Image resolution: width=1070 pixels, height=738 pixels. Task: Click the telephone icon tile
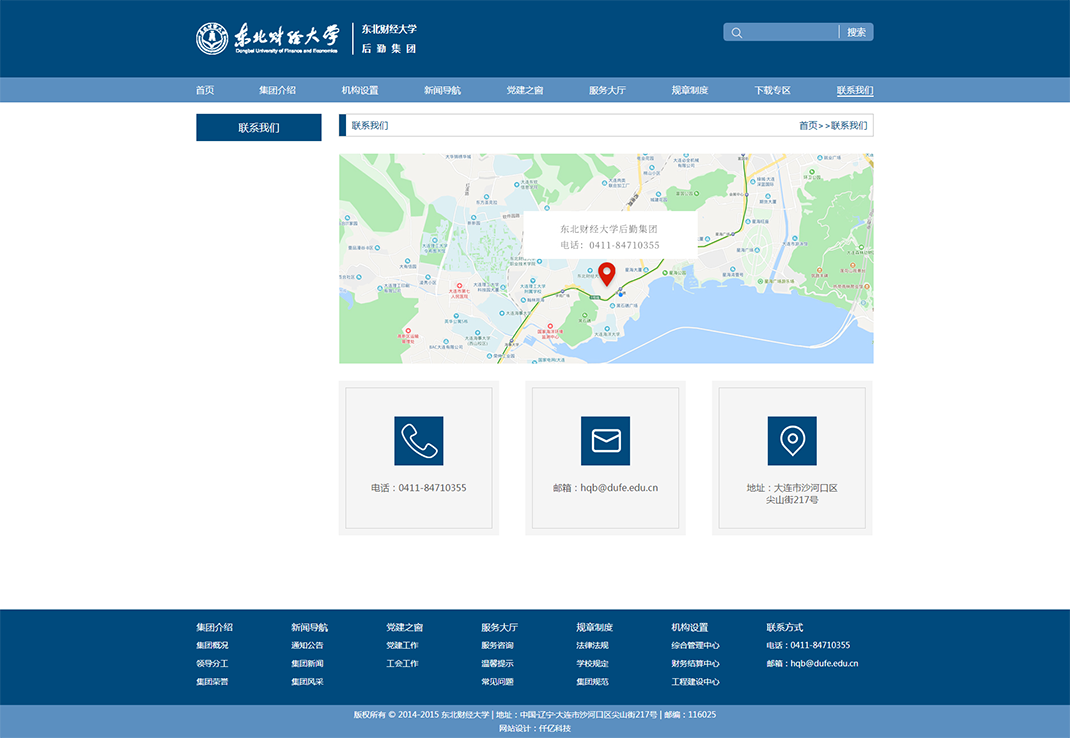click(418, 441)
